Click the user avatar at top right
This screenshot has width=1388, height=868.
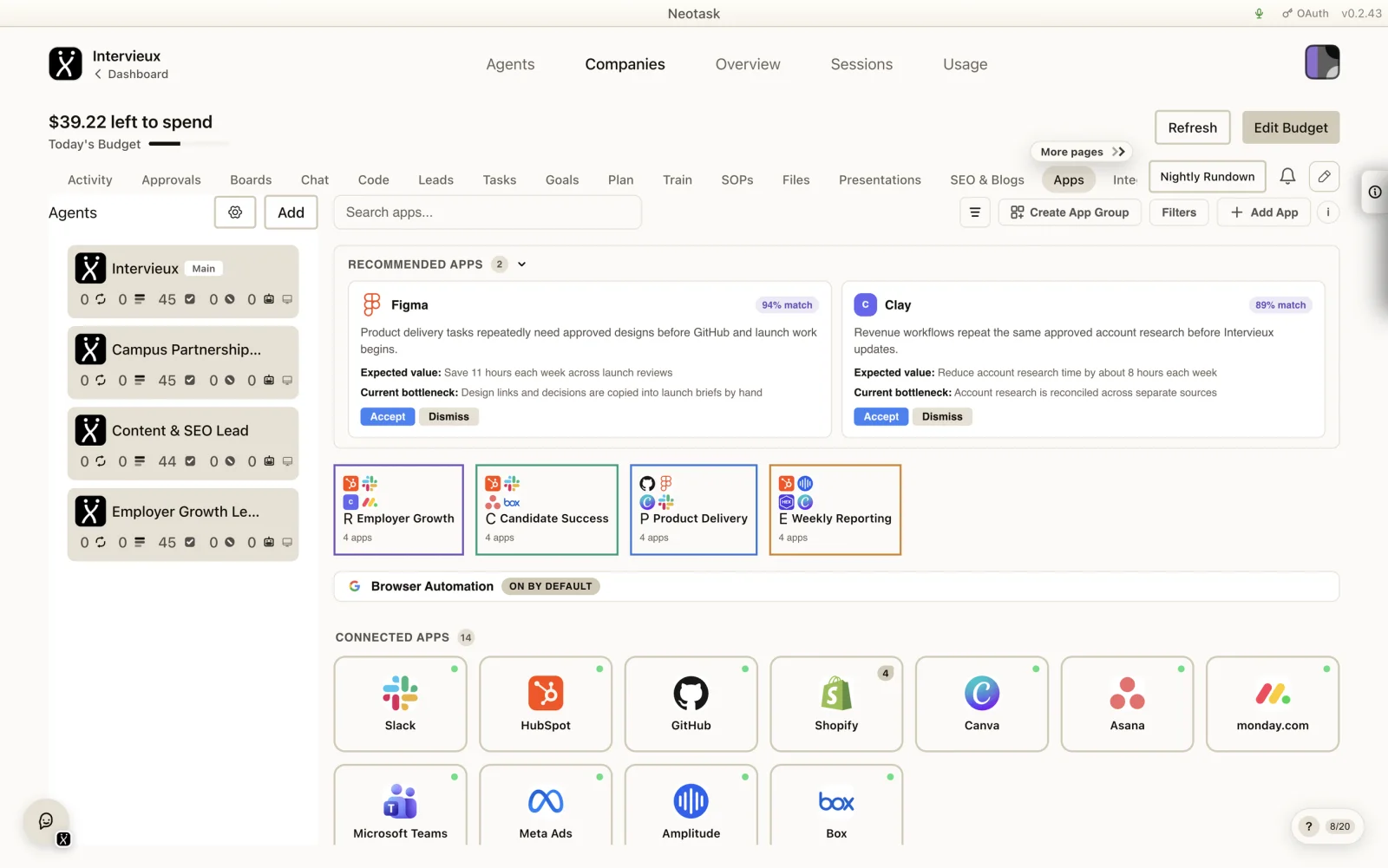click(x=1322, y=62)
